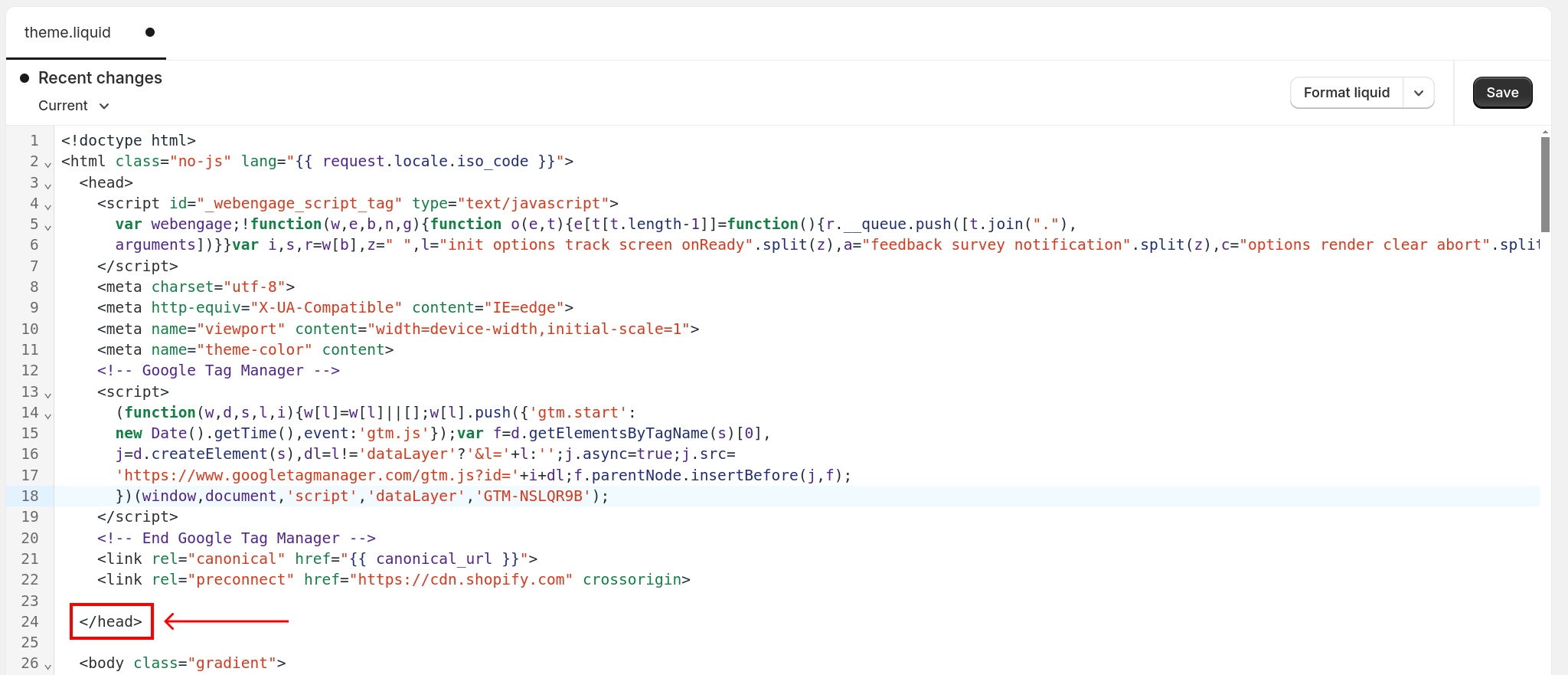Select the theme.liquid tab
The image size is (1568, 675).
point(67,32)
